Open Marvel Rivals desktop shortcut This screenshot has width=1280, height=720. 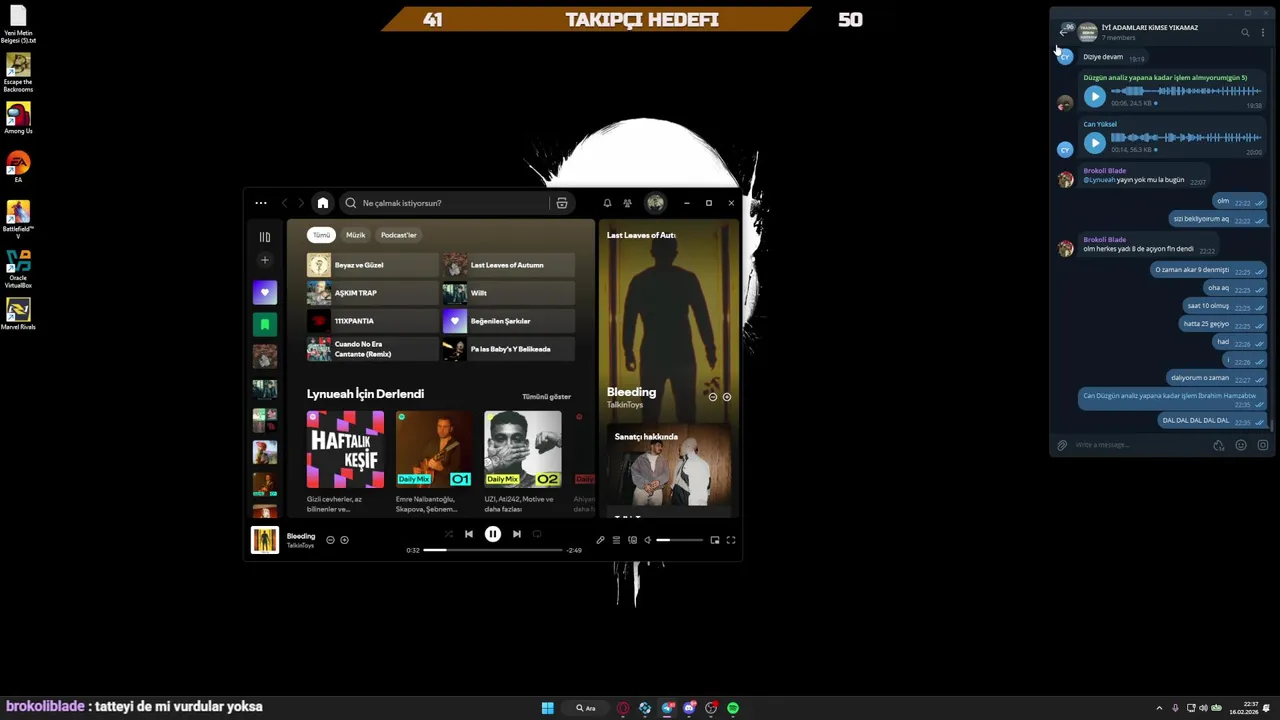tap(18, 314)
